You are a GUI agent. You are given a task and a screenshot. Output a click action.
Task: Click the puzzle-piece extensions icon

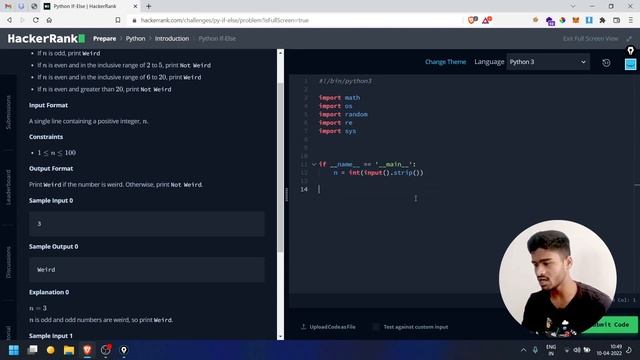tap(602, 20)
